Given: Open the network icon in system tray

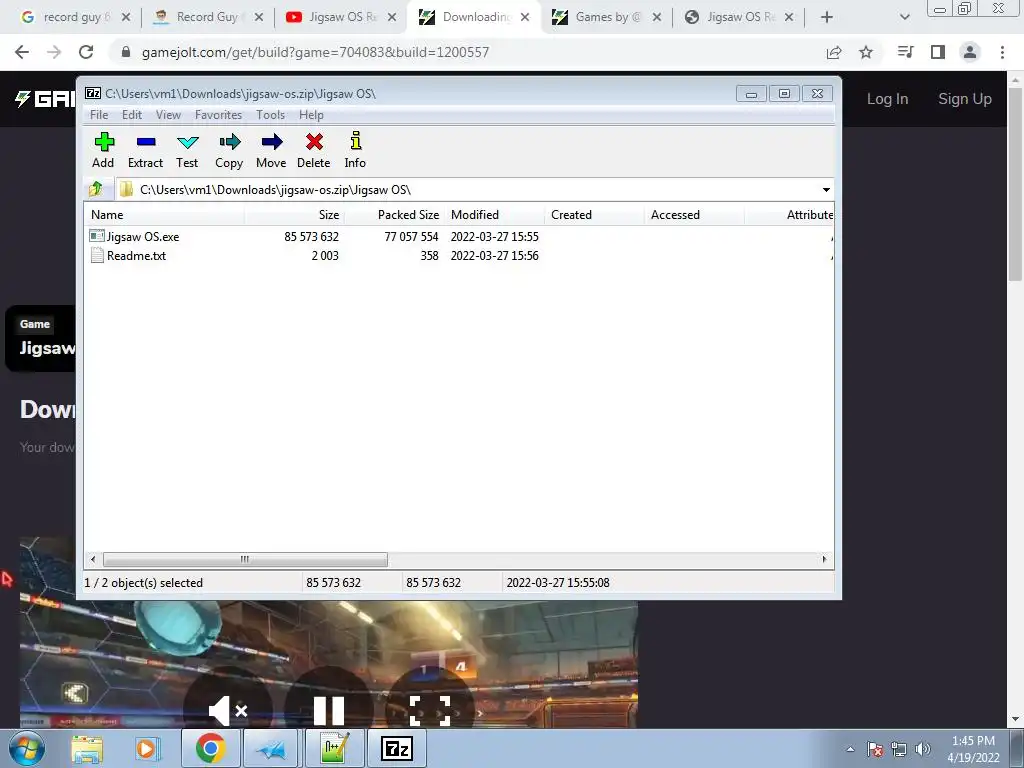Looking at the screenshot, I should pyautogui.click(x=899, y=749).
